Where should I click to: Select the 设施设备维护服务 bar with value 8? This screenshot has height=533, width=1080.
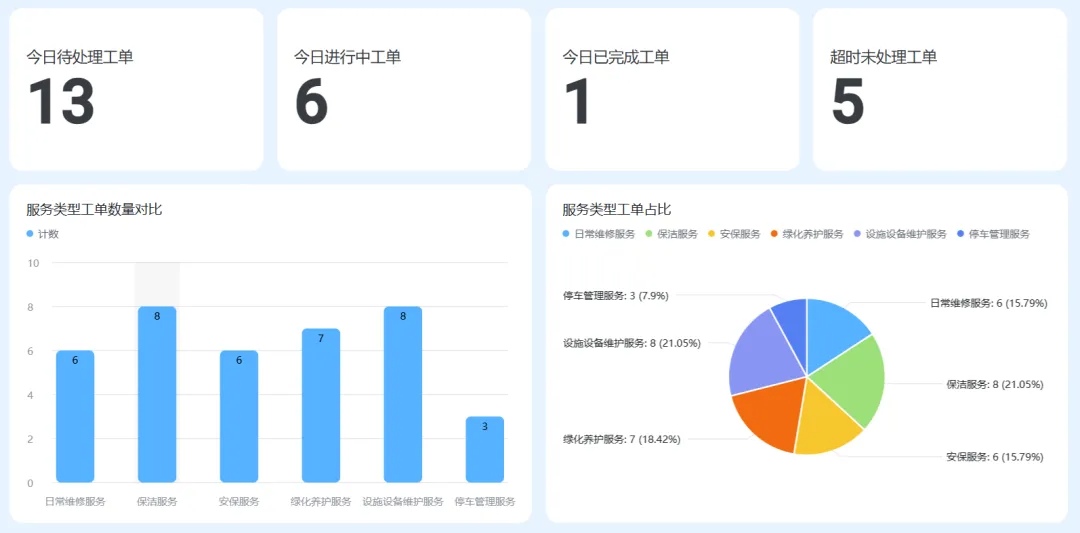403,395
